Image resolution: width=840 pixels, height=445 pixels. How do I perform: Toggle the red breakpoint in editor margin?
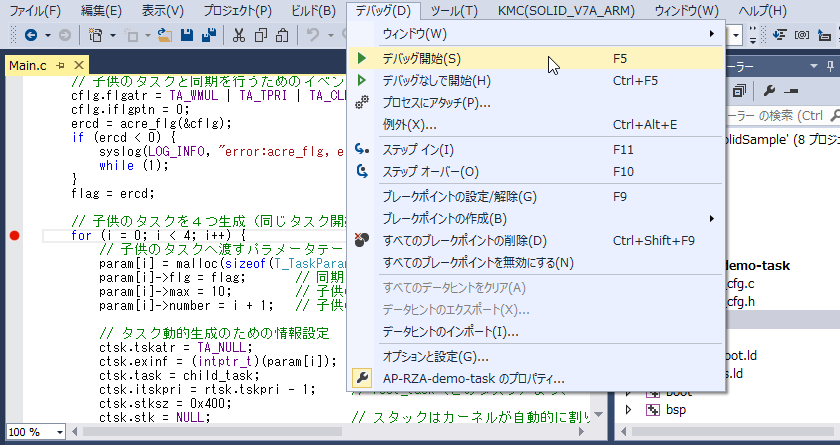point(14,236)
